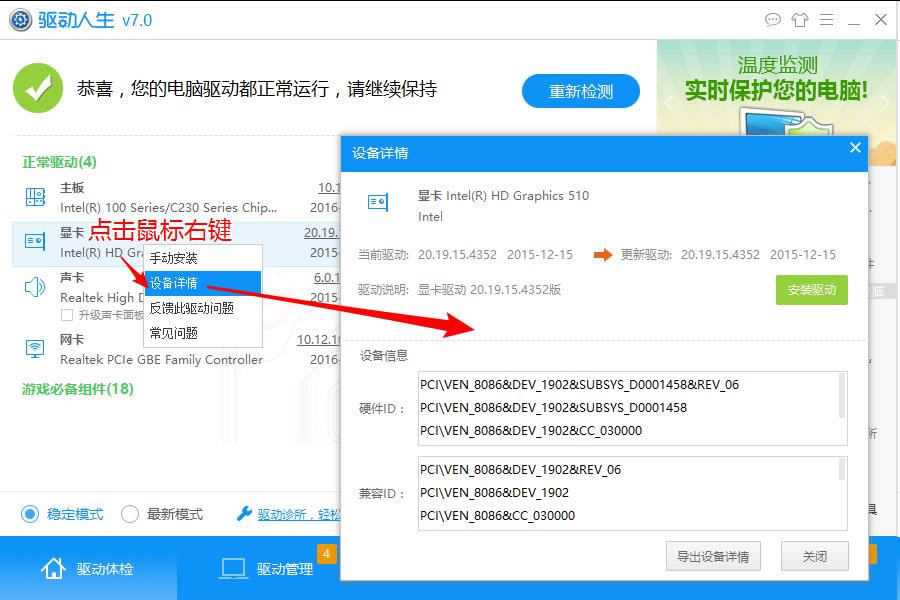Click the 导出设备详情 button
Screen dimensions: 900x600
pos(713,556)
